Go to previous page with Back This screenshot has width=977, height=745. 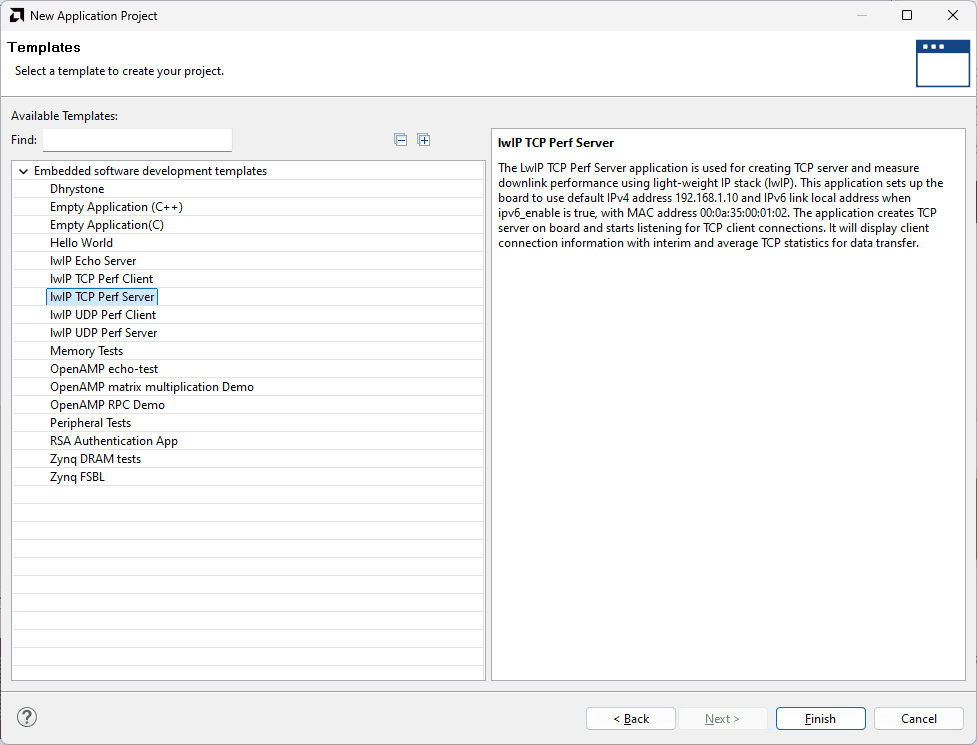630,718
